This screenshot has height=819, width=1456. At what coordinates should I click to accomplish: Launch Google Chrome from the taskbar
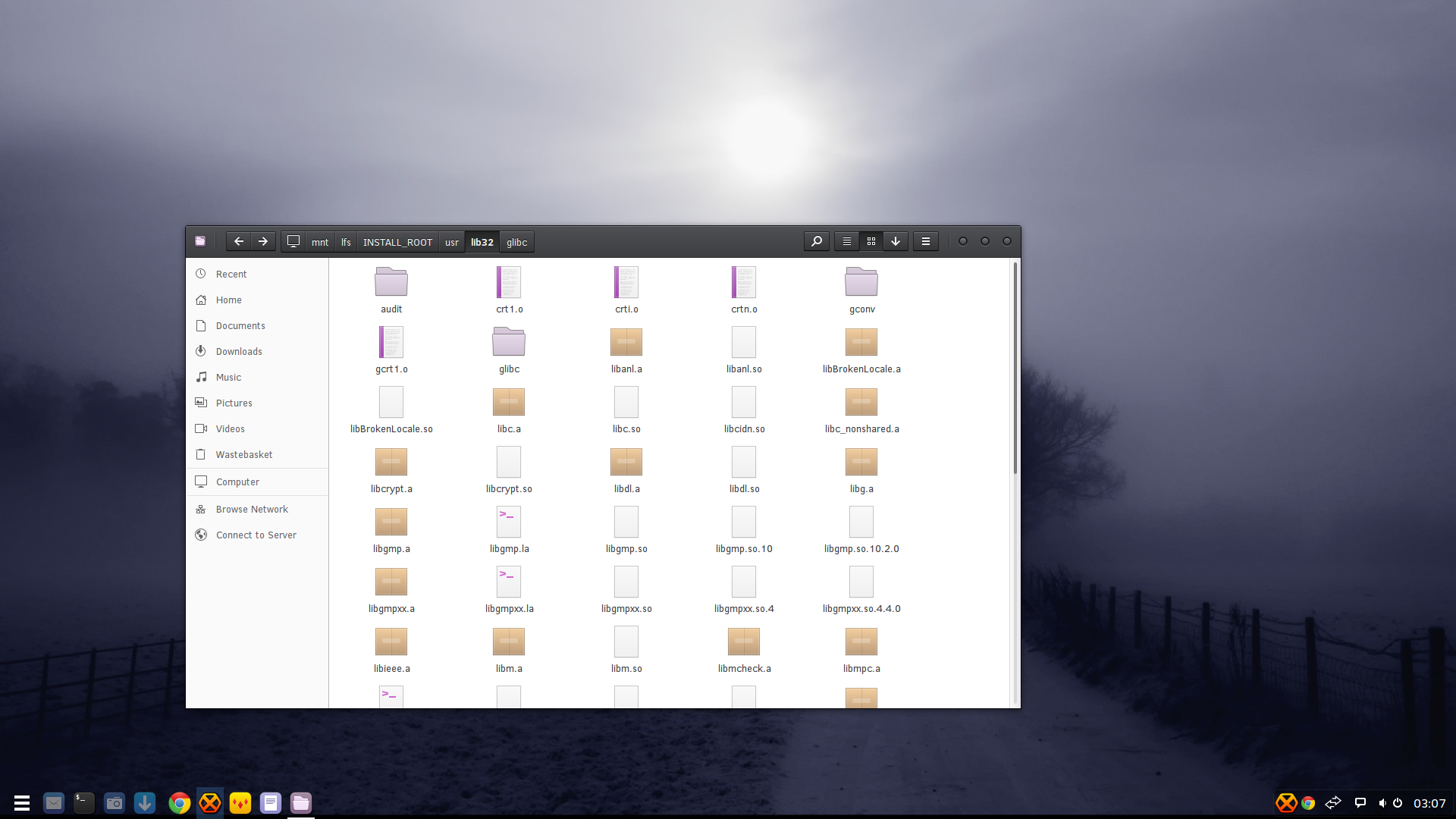180,802
